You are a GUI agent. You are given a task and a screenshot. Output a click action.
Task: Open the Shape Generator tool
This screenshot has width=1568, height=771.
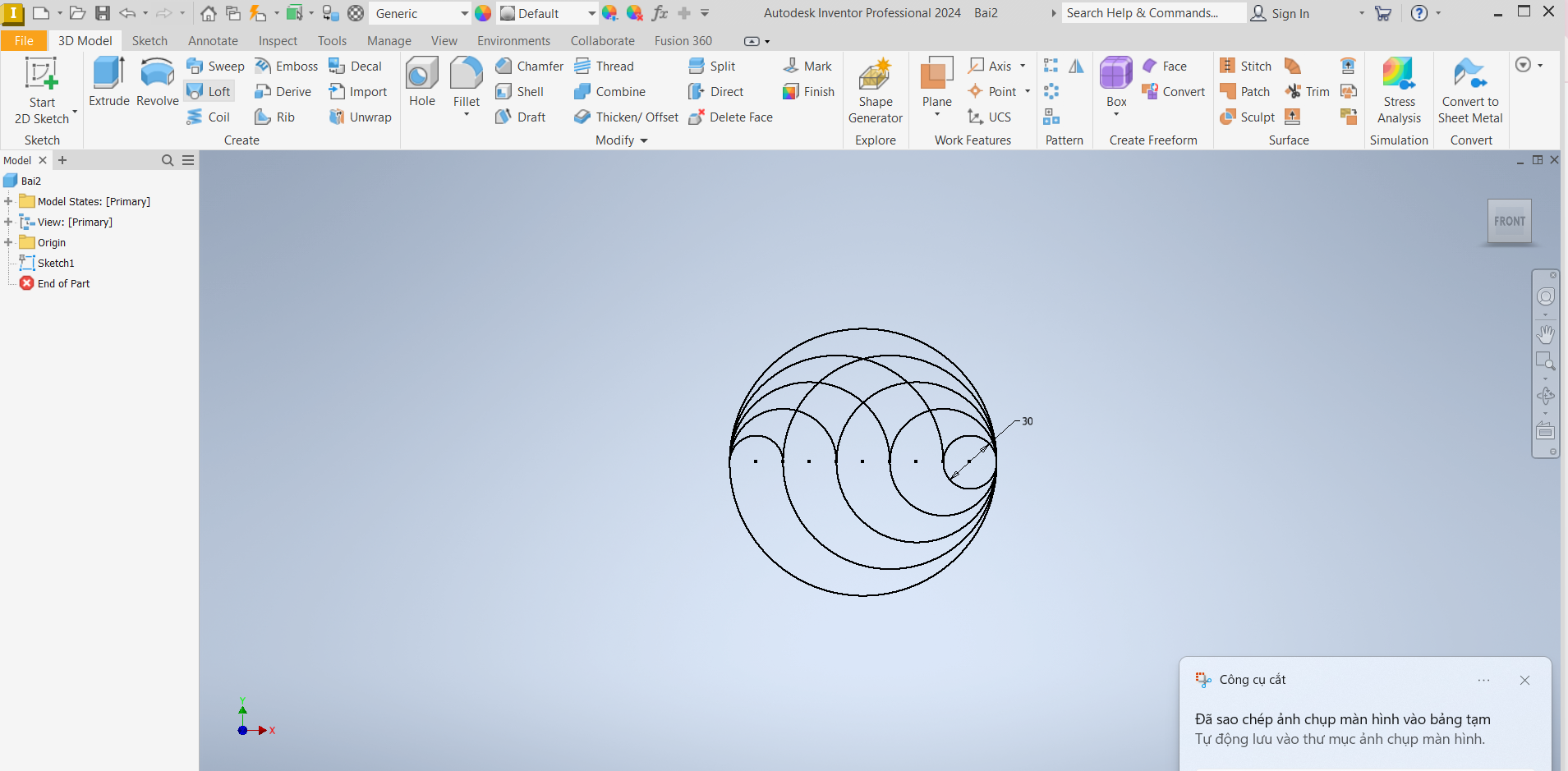875,90
